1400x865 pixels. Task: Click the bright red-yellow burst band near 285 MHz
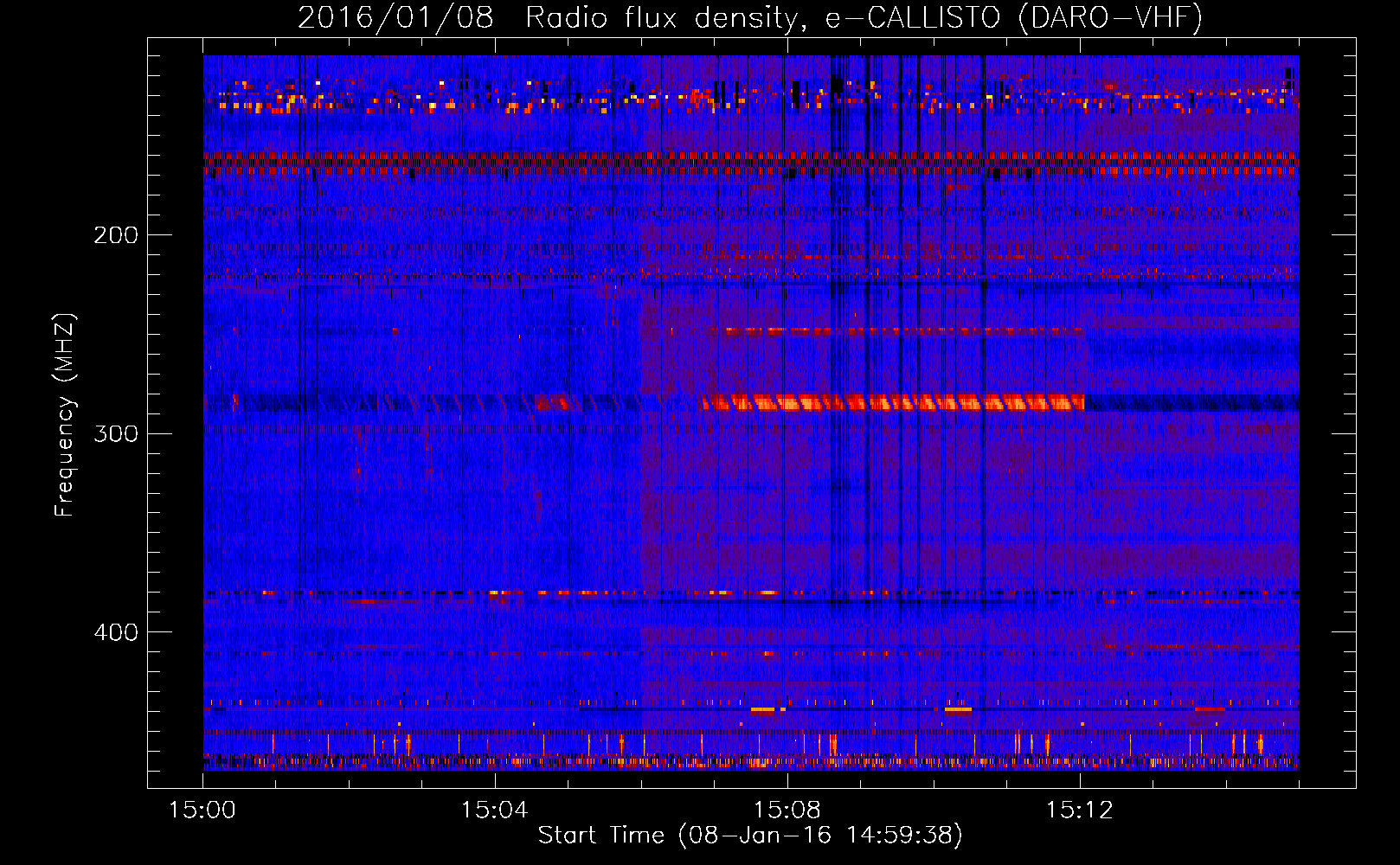(893, 402)
